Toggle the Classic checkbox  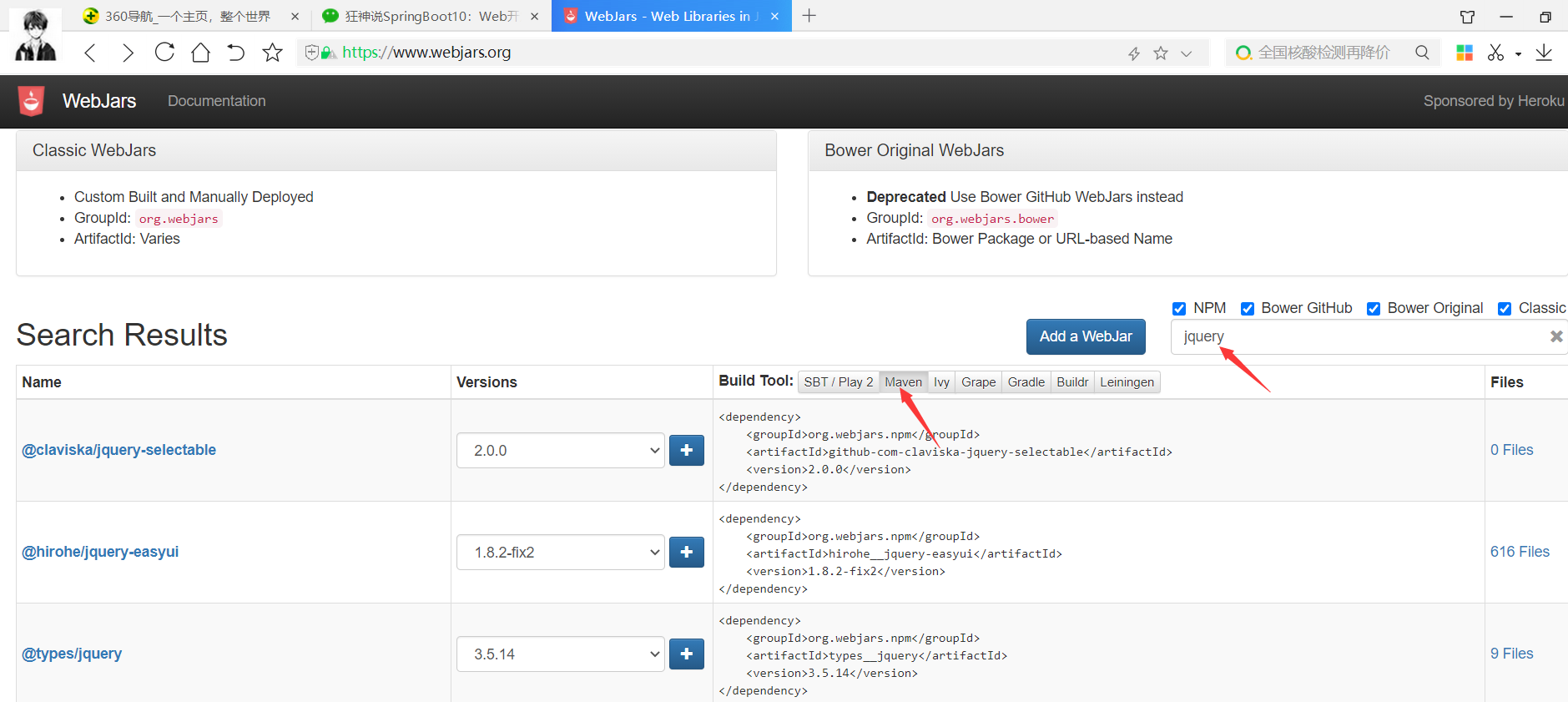(x=1505, y=309)
